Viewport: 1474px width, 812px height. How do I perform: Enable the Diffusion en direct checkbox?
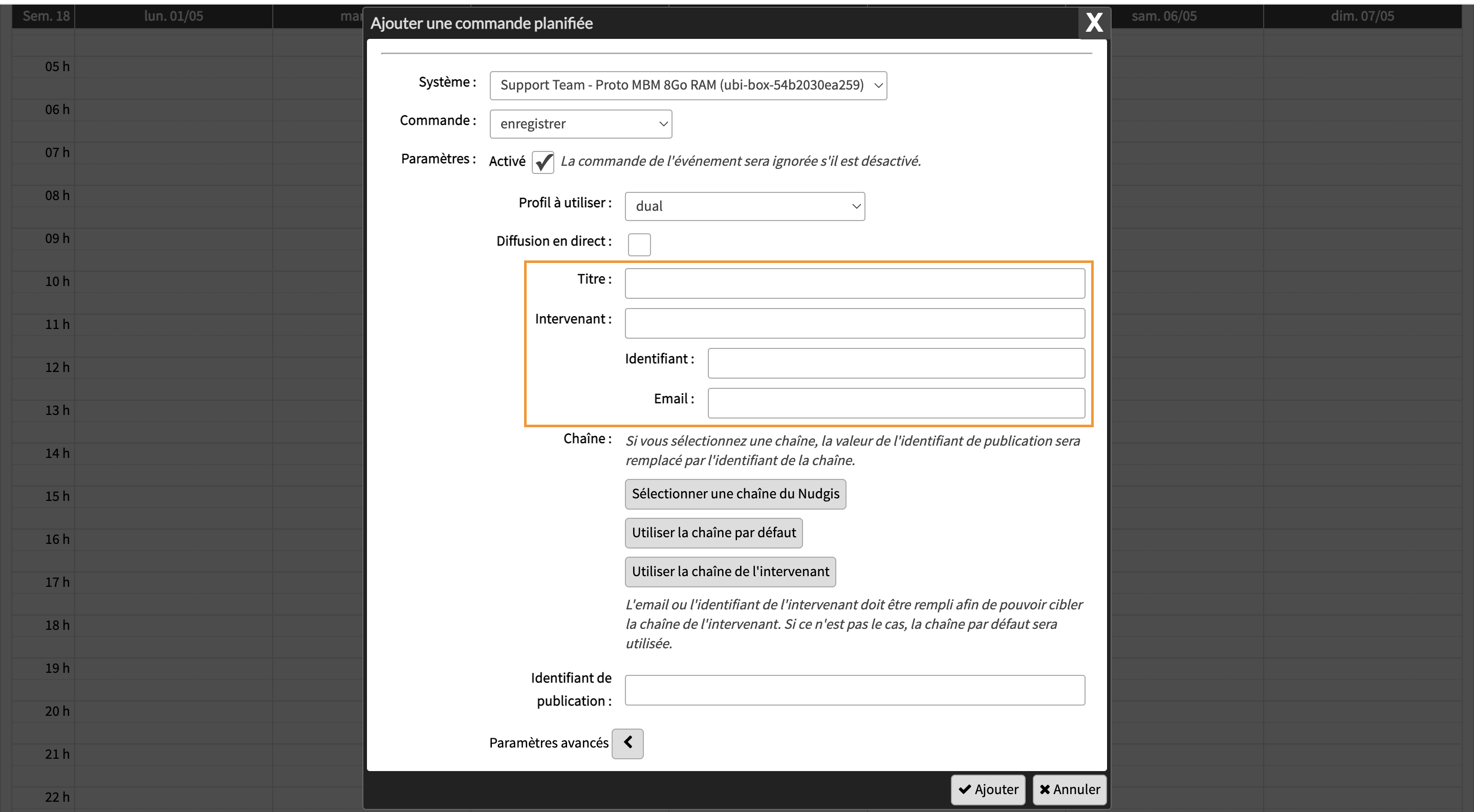point(639,245)
